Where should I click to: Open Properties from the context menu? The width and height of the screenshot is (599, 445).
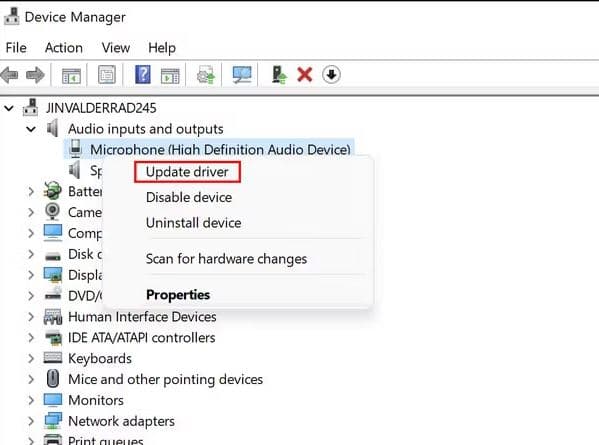(178, 295)
